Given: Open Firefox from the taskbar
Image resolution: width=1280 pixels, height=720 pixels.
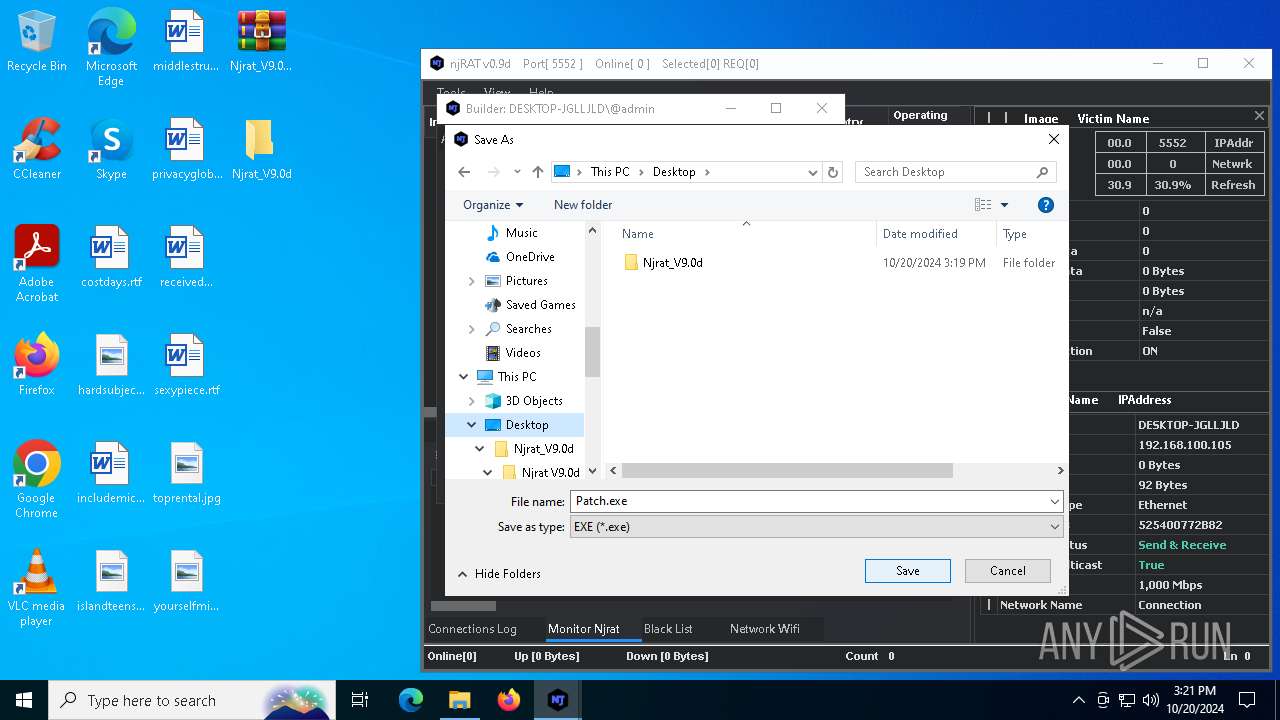Looking at the screenshot, I should click(x=509, y=700).
